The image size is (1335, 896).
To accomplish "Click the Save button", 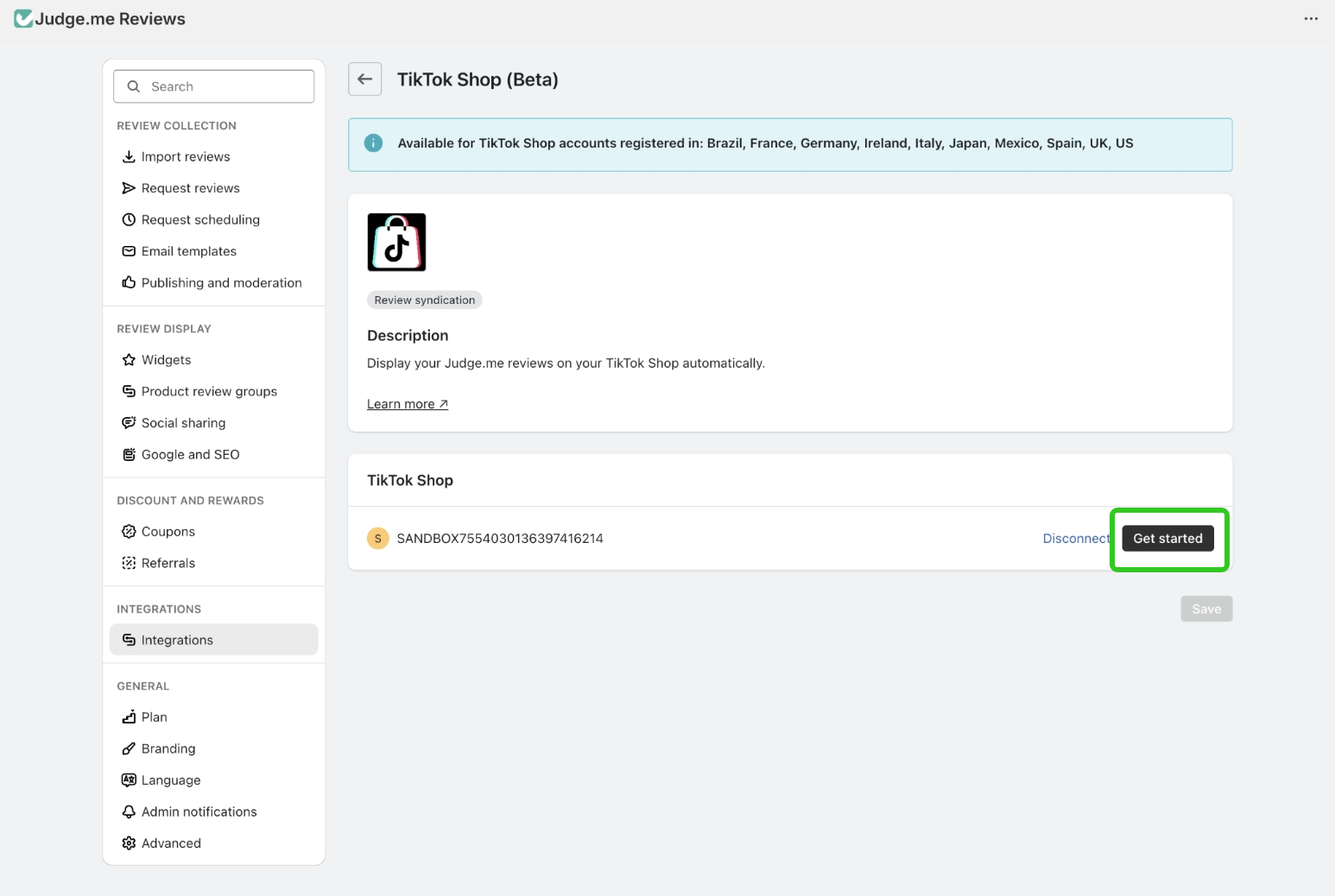I will (1206, 609).
